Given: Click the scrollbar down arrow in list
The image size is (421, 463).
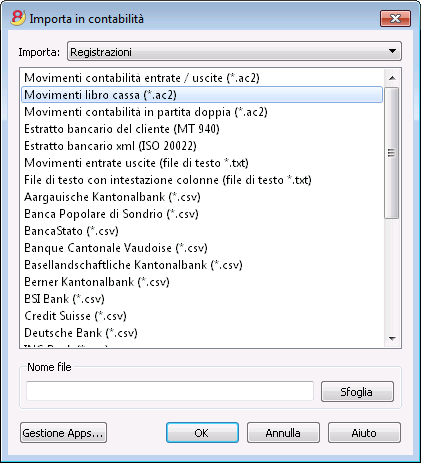Looking at the screenshot, I should click(392, 338).
